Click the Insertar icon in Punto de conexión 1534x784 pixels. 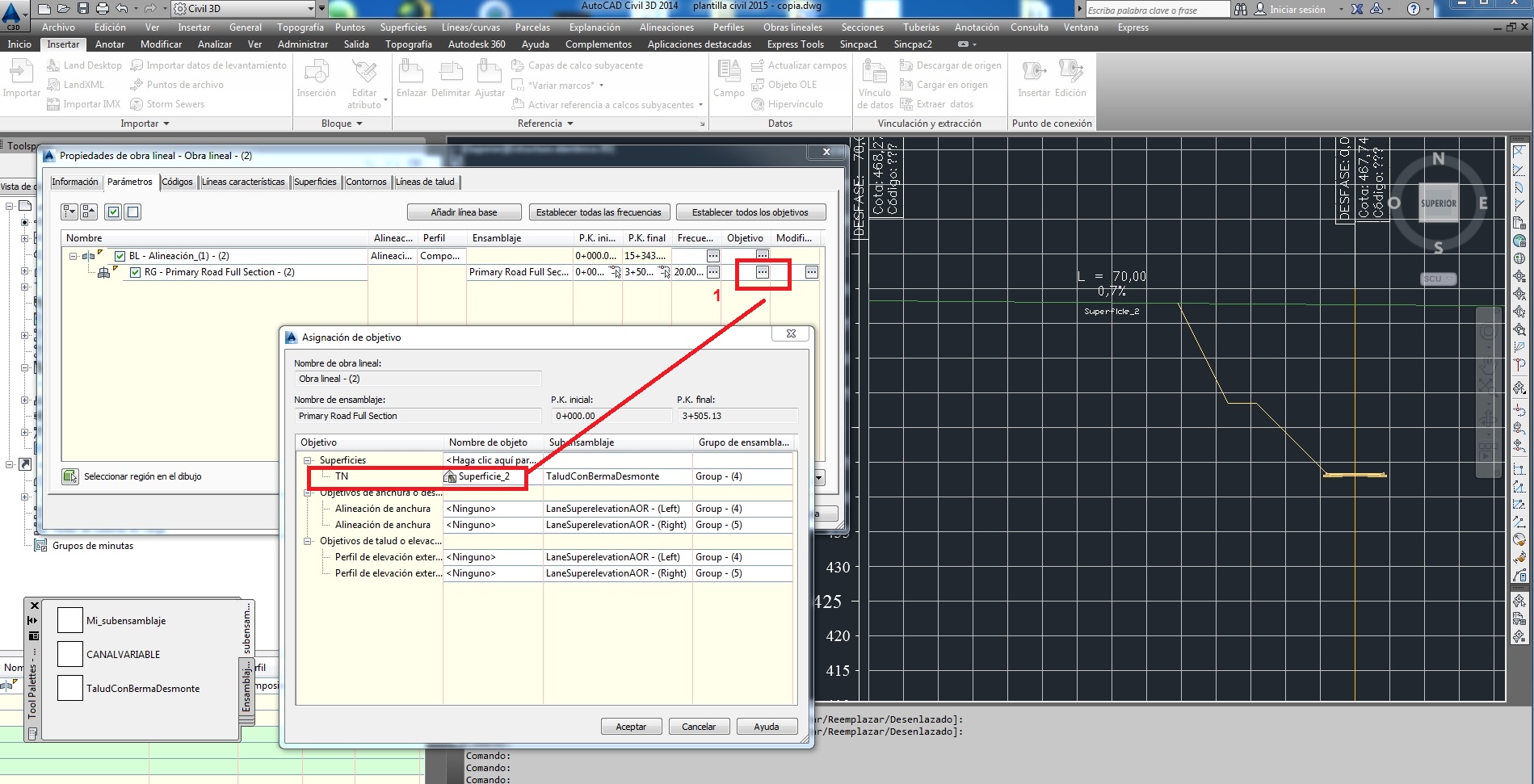coord(1032,77)
